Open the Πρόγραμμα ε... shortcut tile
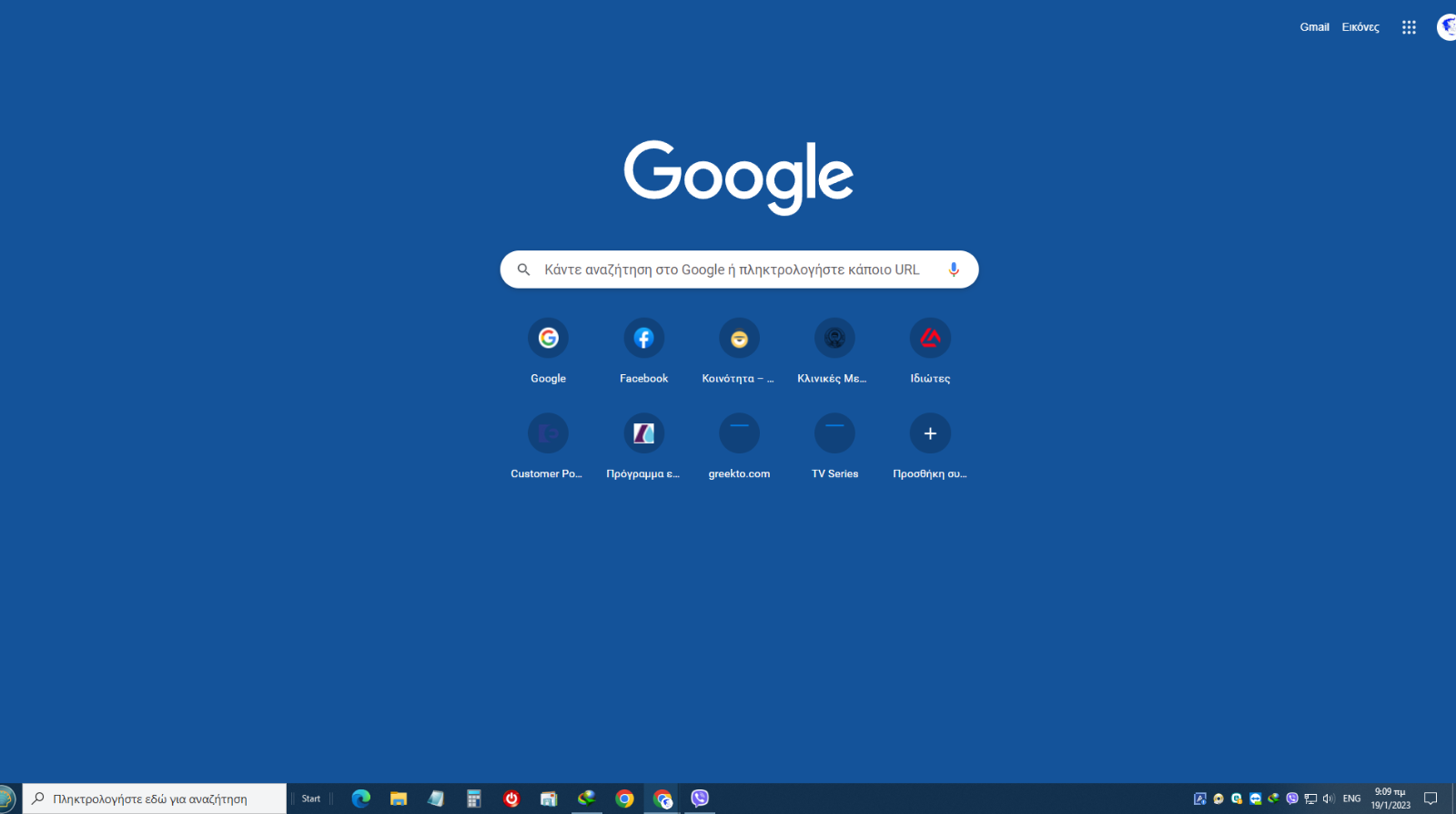Screen dimensions: 1456x814 pyautogui.click(x=643, y=448)
